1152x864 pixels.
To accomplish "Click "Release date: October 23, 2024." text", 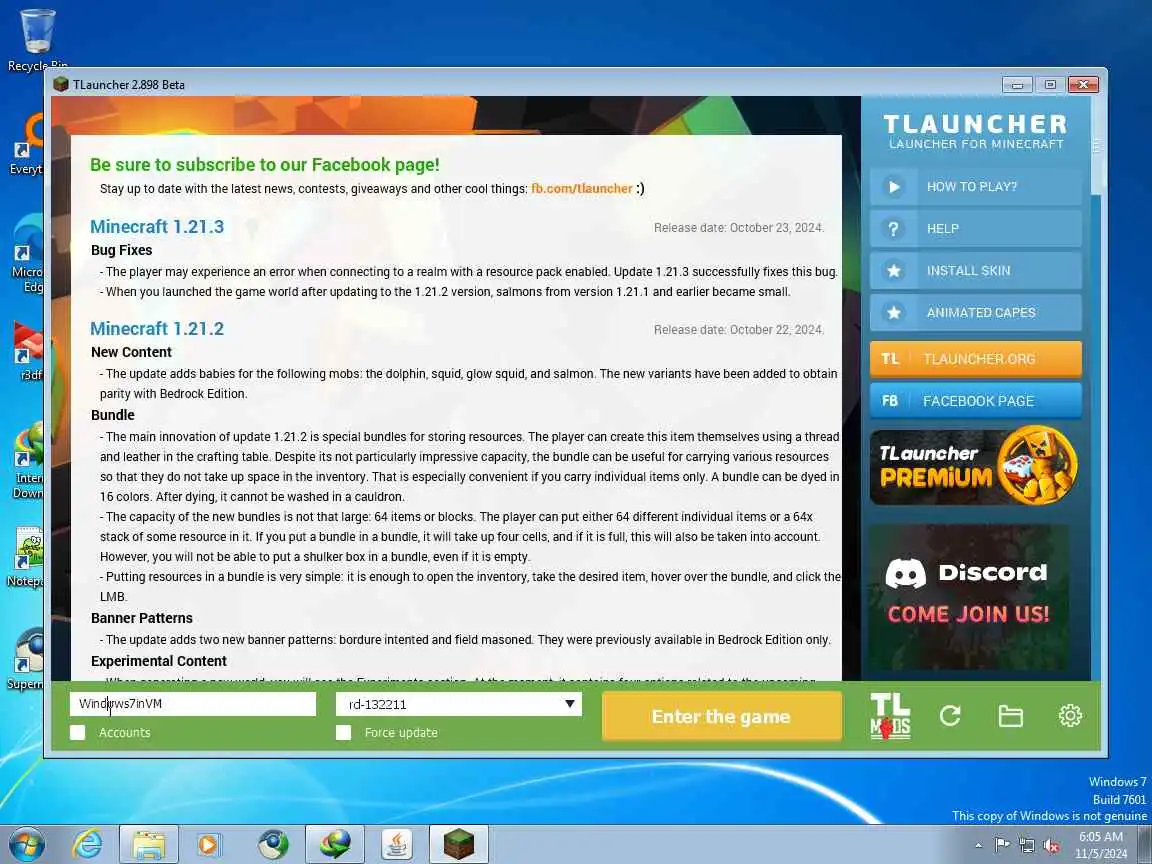I will (x=739, y=228).
